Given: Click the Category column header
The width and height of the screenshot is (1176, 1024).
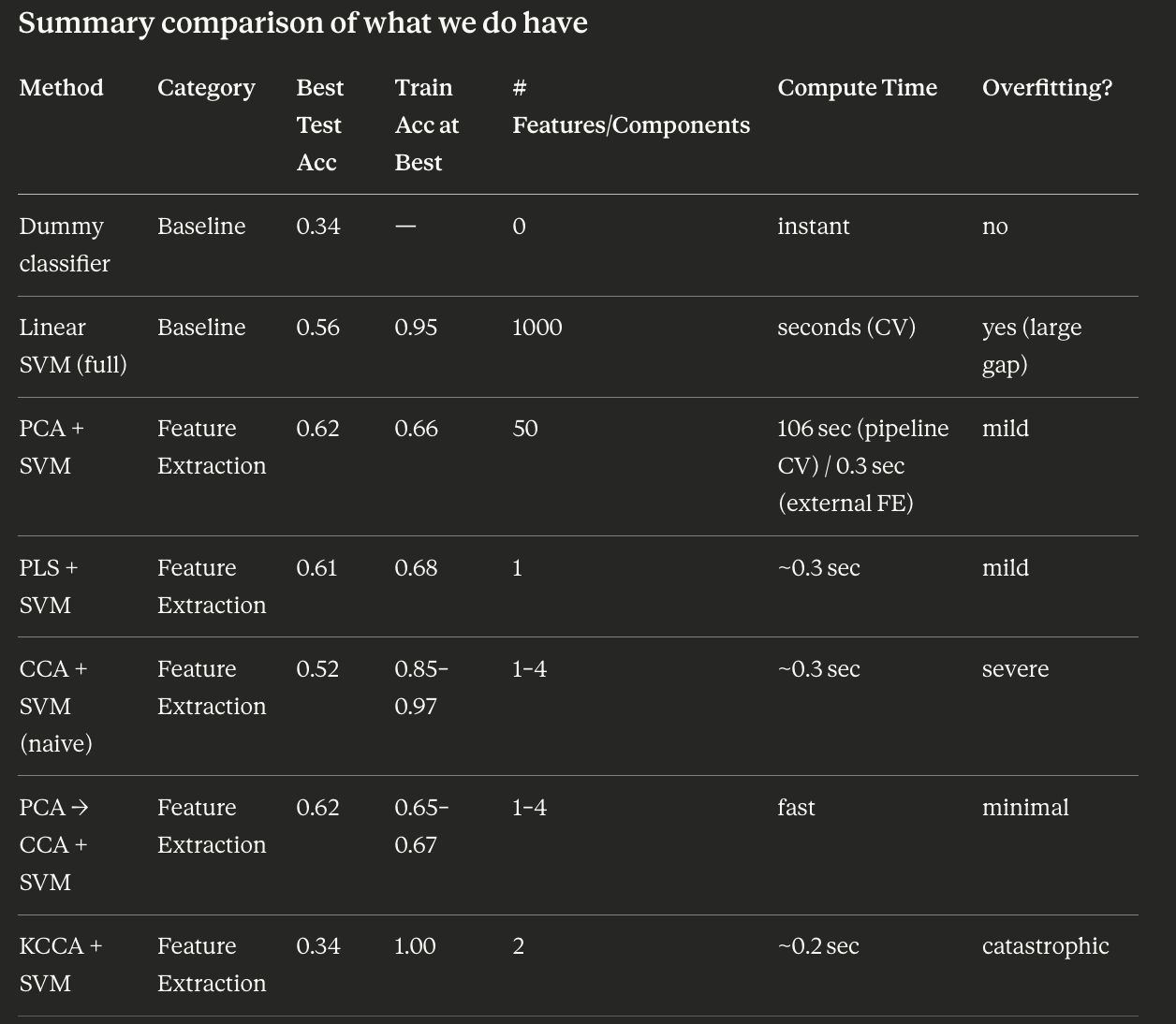Looking at the screenshot, I should [x=206, y=88].
